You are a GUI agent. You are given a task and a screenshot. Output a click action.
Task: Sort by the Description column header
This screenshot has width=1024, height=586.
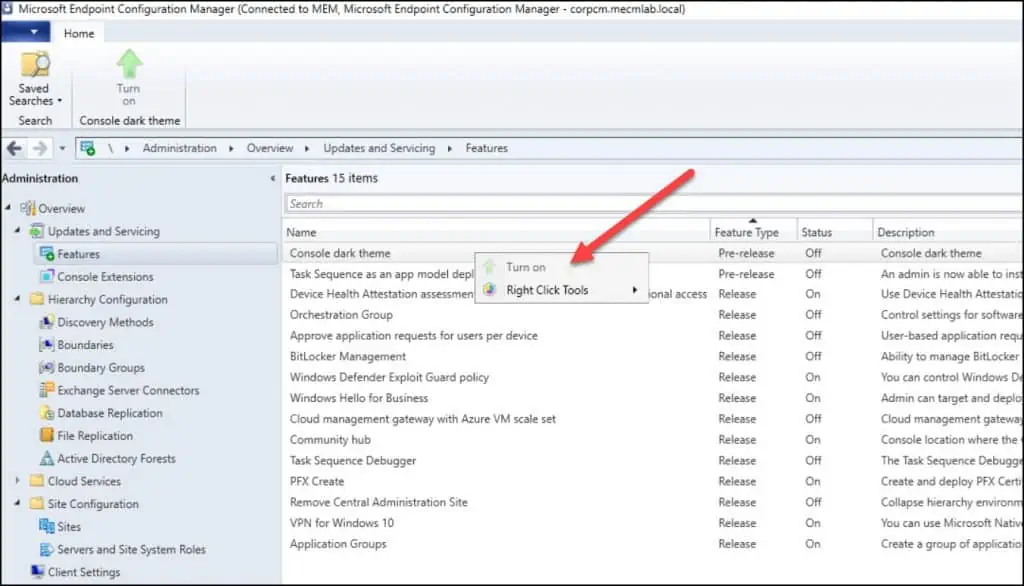(948, 232)
